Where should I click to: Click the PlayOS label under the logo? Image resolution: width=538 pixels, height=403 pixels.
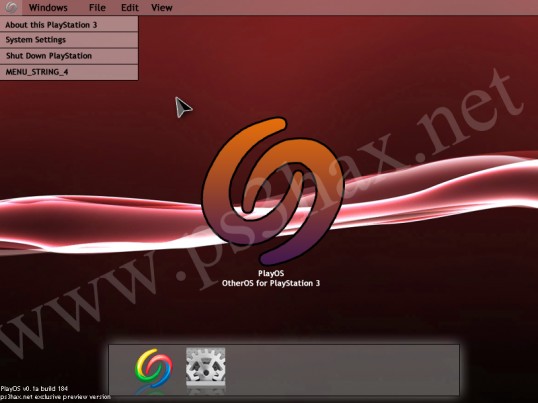271,273
